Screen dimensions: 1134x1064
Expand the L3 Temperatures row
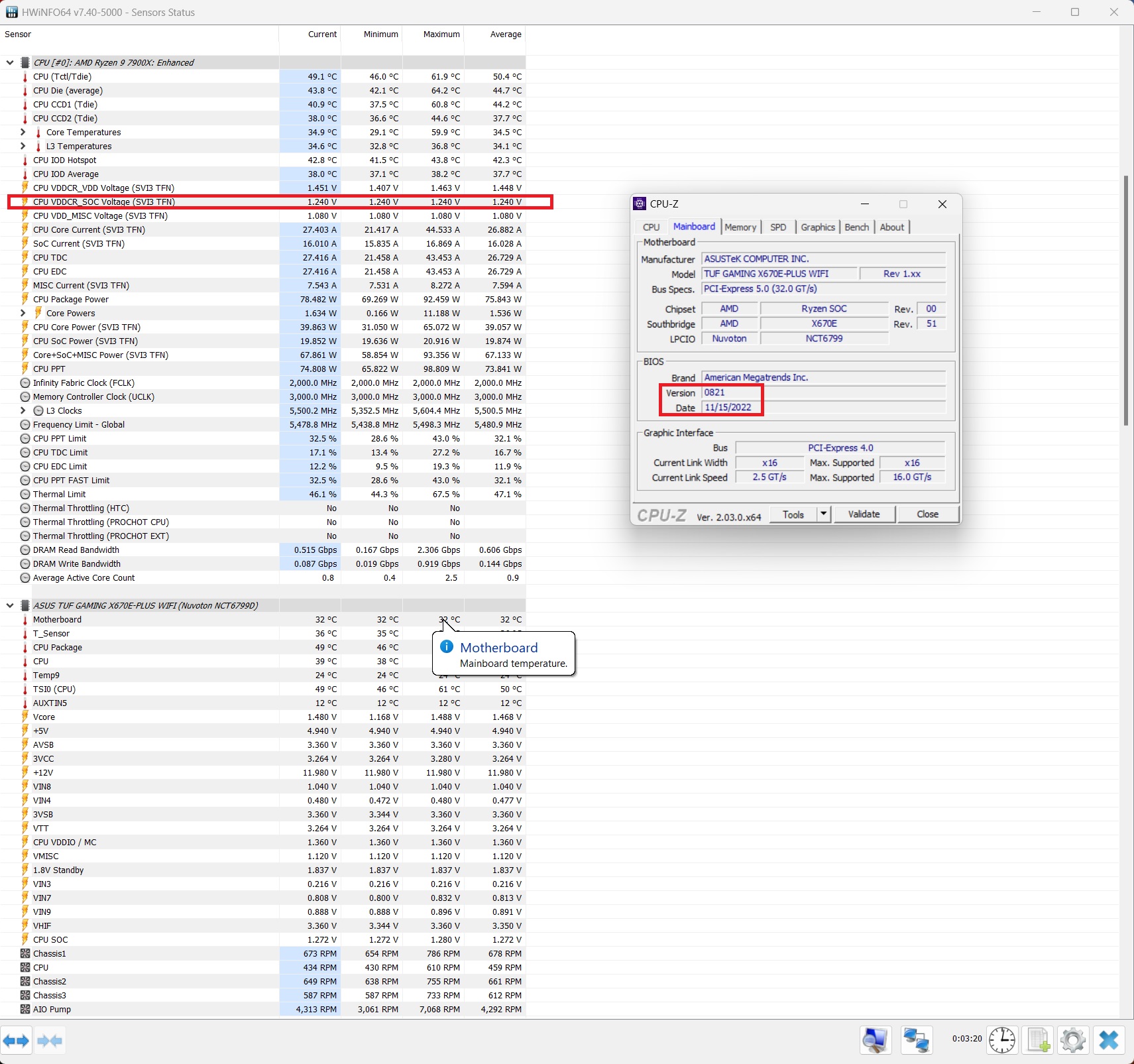(23, 146)
